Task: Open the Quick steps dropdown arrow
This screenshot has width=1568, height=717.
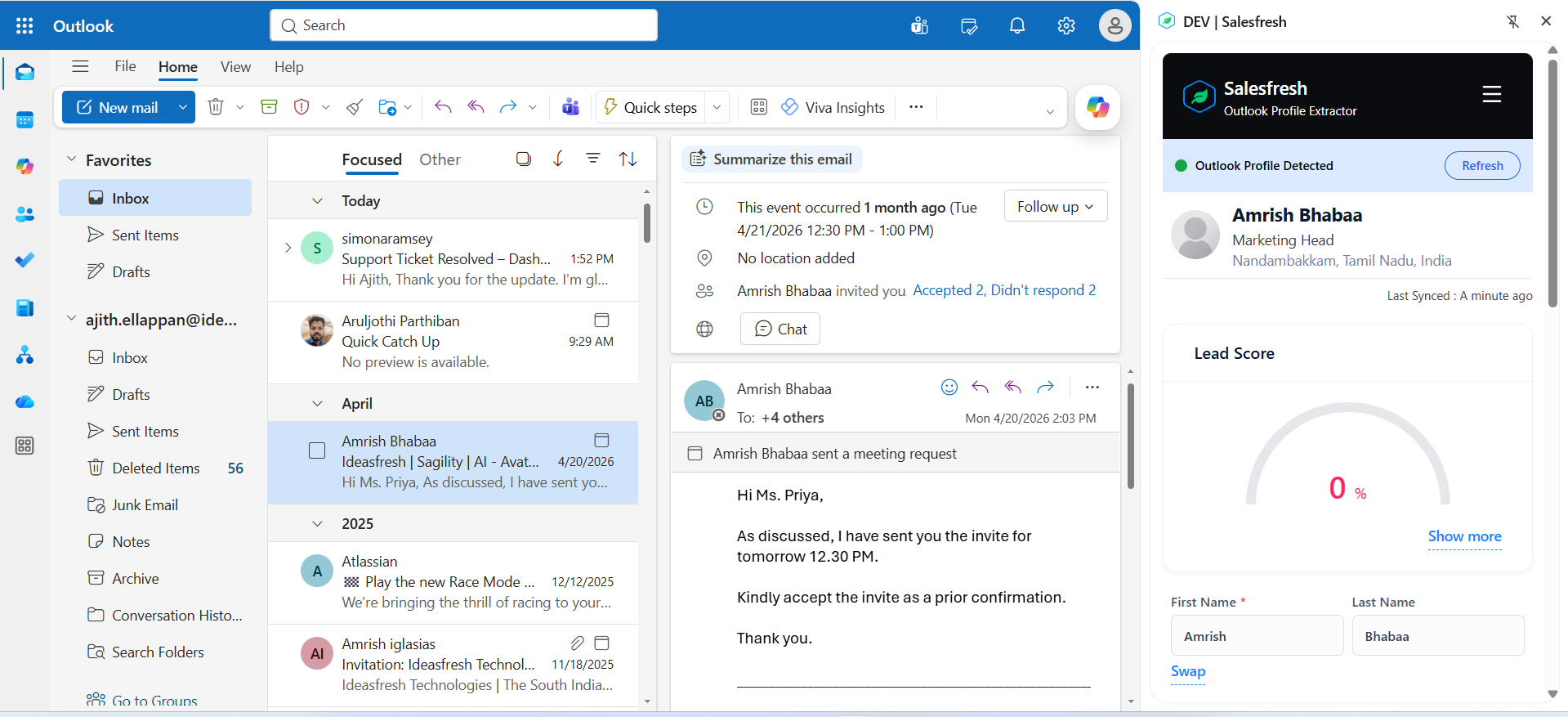Action: click(717, 107)
